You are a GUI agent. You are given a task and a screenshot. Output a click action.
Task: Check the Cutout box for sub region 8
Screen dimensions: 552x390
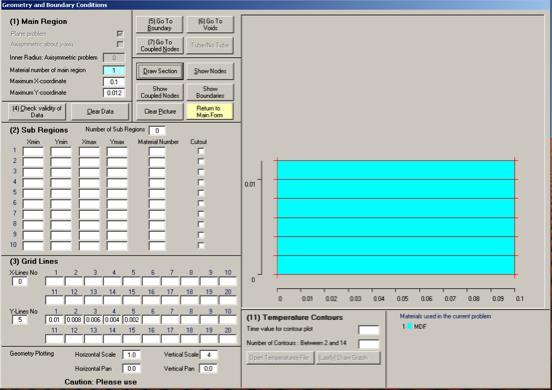click(x=201, y=225)
